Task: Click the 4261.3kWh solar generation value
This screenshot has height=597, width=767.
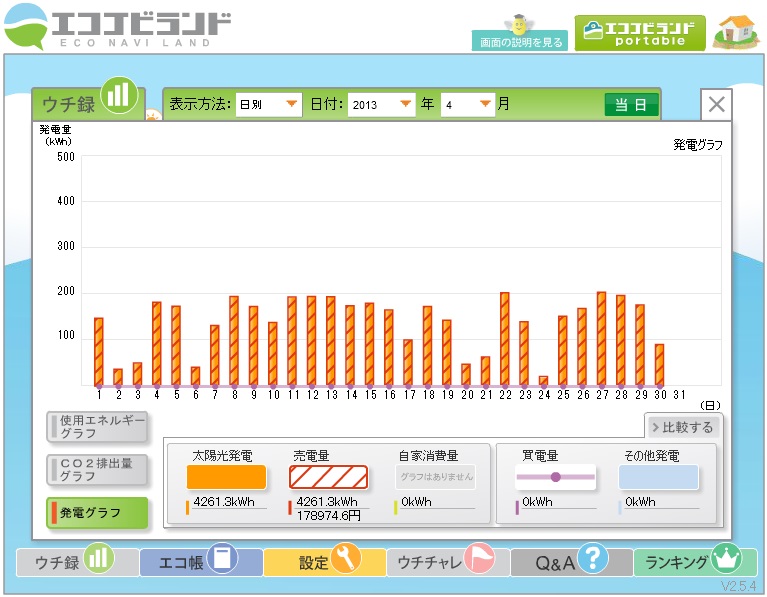Action: tap(224, 502)
